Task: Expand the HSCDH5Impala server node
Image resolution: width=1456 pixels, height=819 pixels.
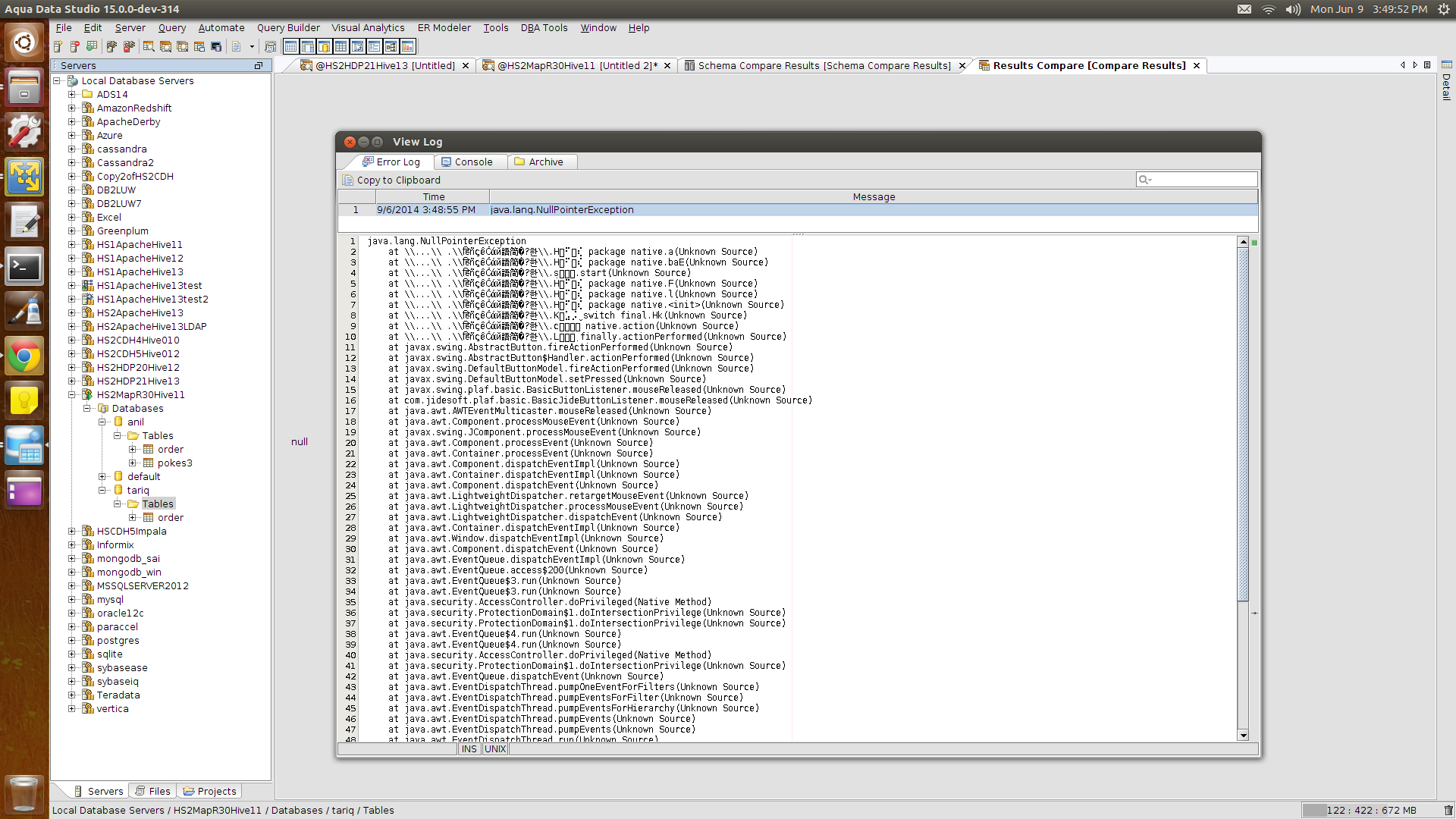Action: (72, 532)
